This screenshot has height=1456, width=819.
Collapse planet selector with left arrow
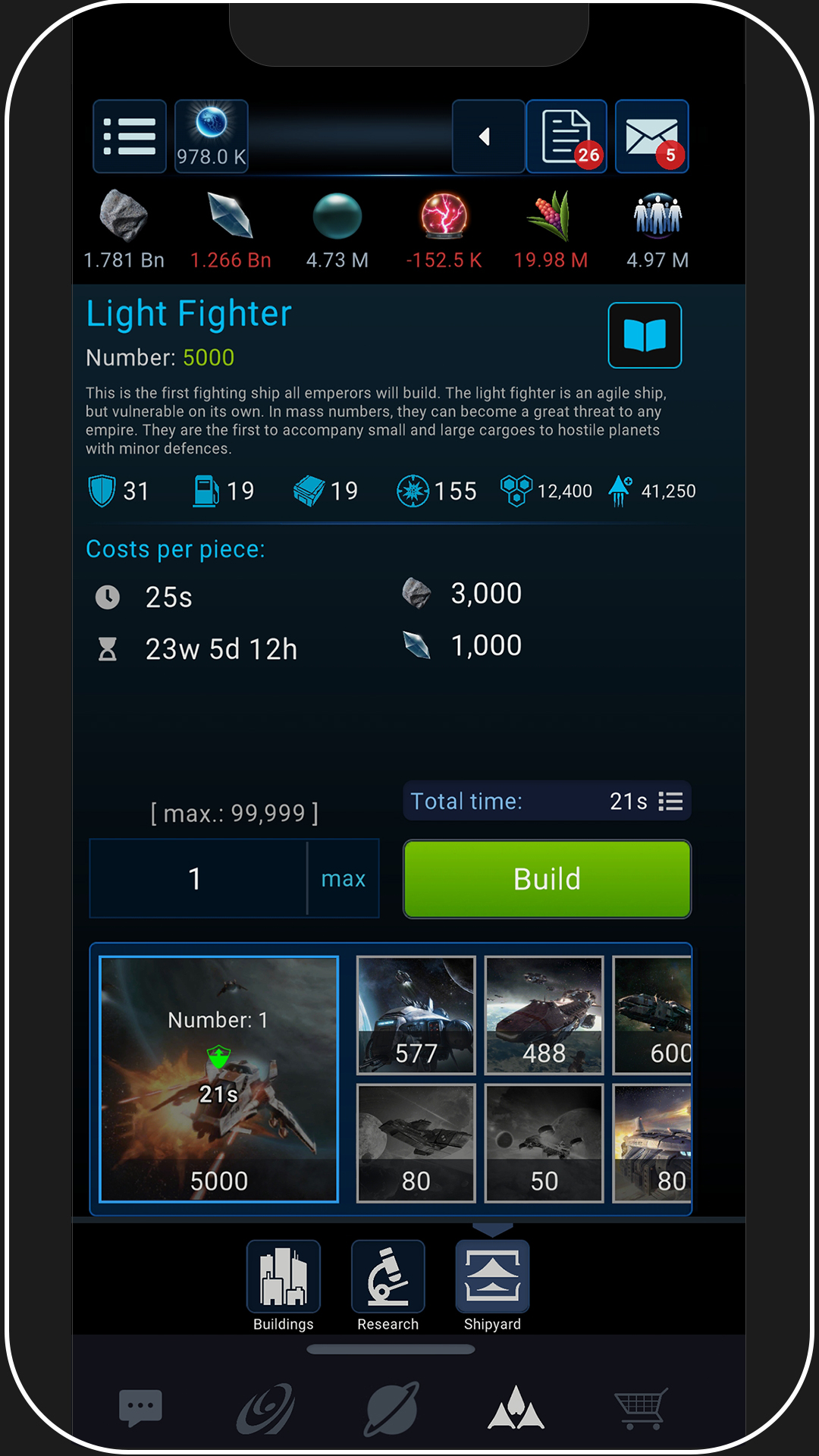pos(488,136)
